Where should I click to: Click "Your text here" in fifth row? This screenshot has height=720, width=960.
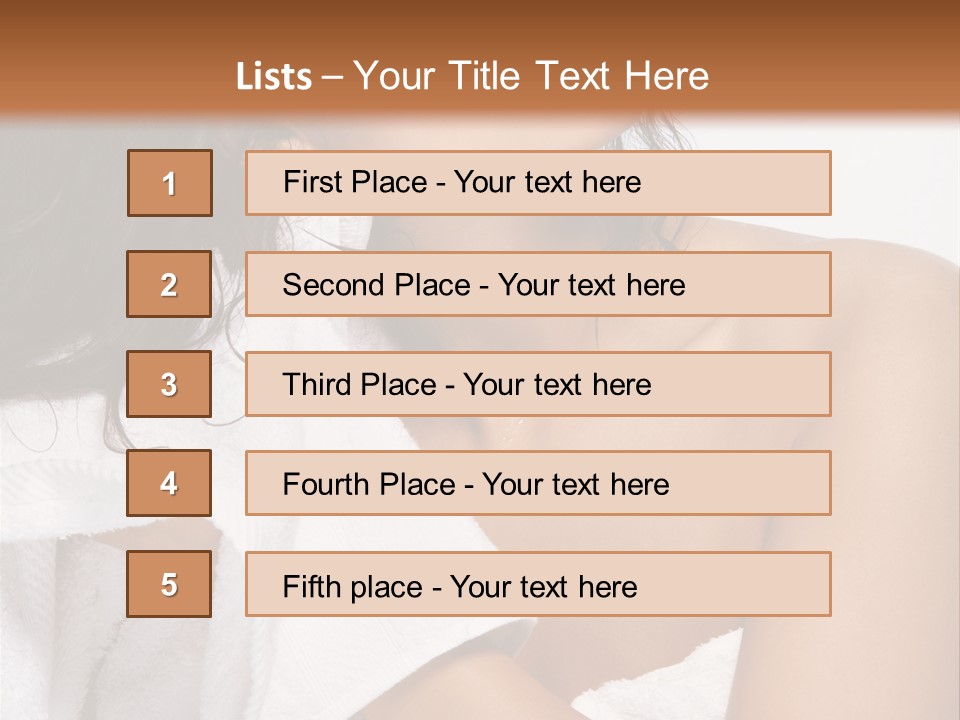click(x=543, y=587)
